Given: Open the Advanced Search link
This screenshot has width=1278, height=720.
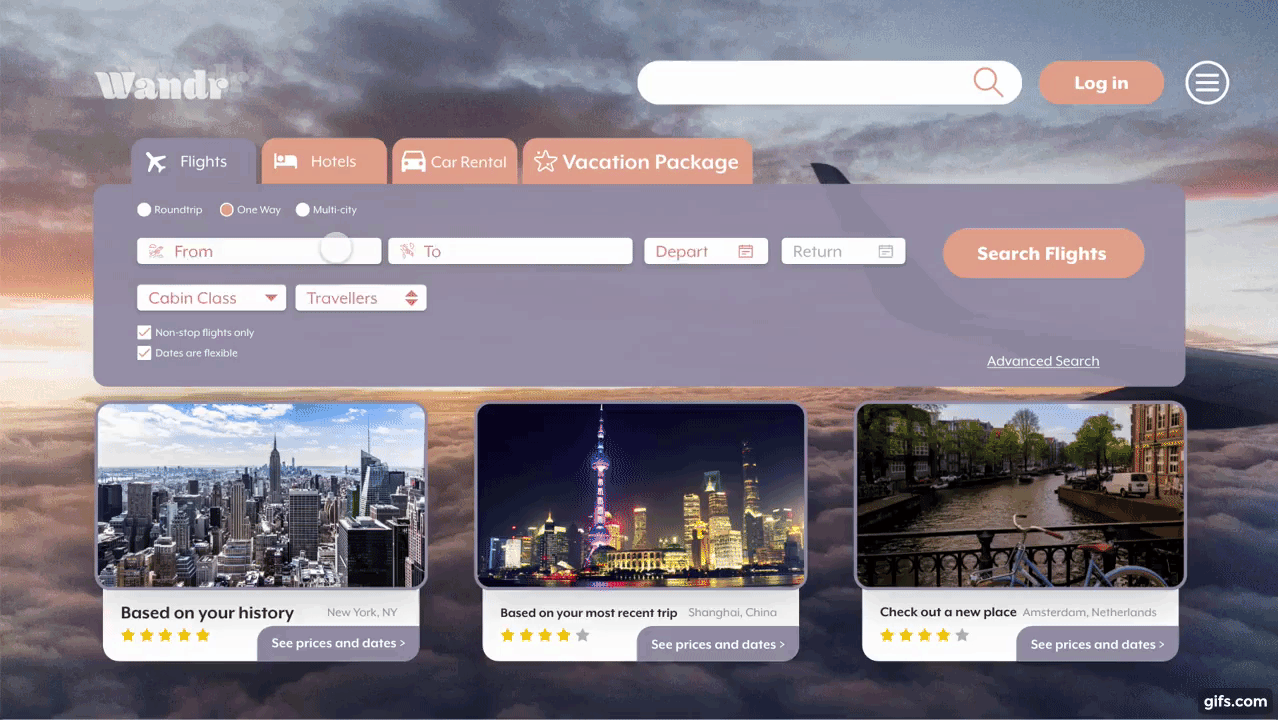Looking at the screenshot, I should pyautogui.click(x=1043, y=361).
